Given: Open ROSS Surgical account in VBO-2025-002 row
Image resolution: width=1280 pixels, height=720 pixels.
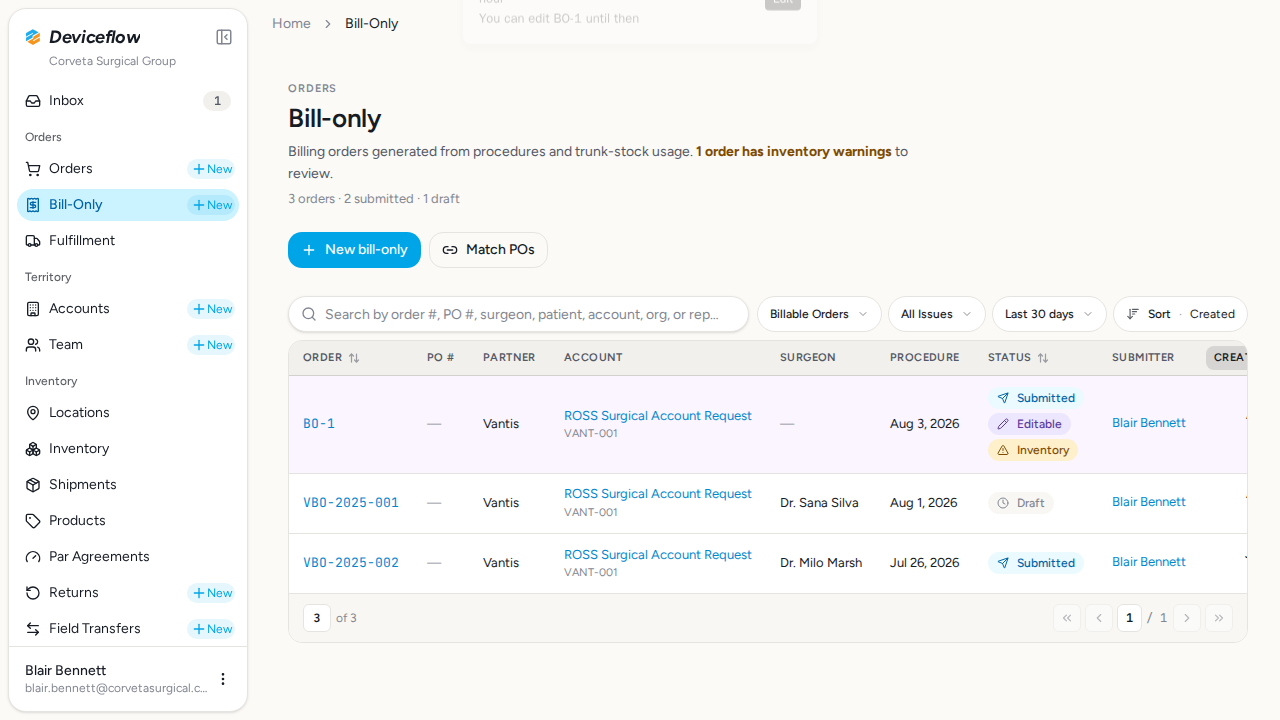Looking at the screenshot, I should pos(658,555).
